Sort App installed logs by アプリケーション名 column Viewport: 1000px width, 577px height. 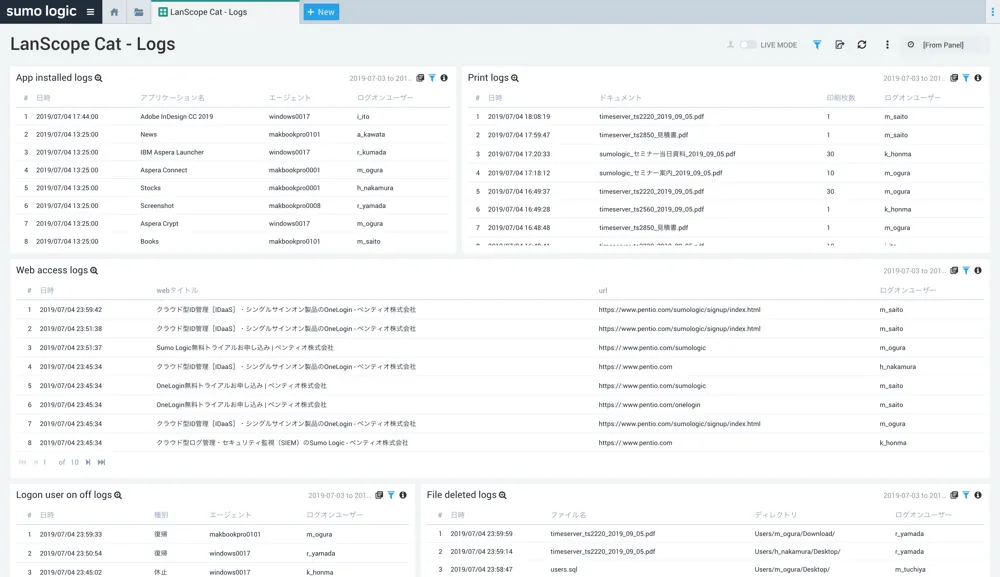172,98
